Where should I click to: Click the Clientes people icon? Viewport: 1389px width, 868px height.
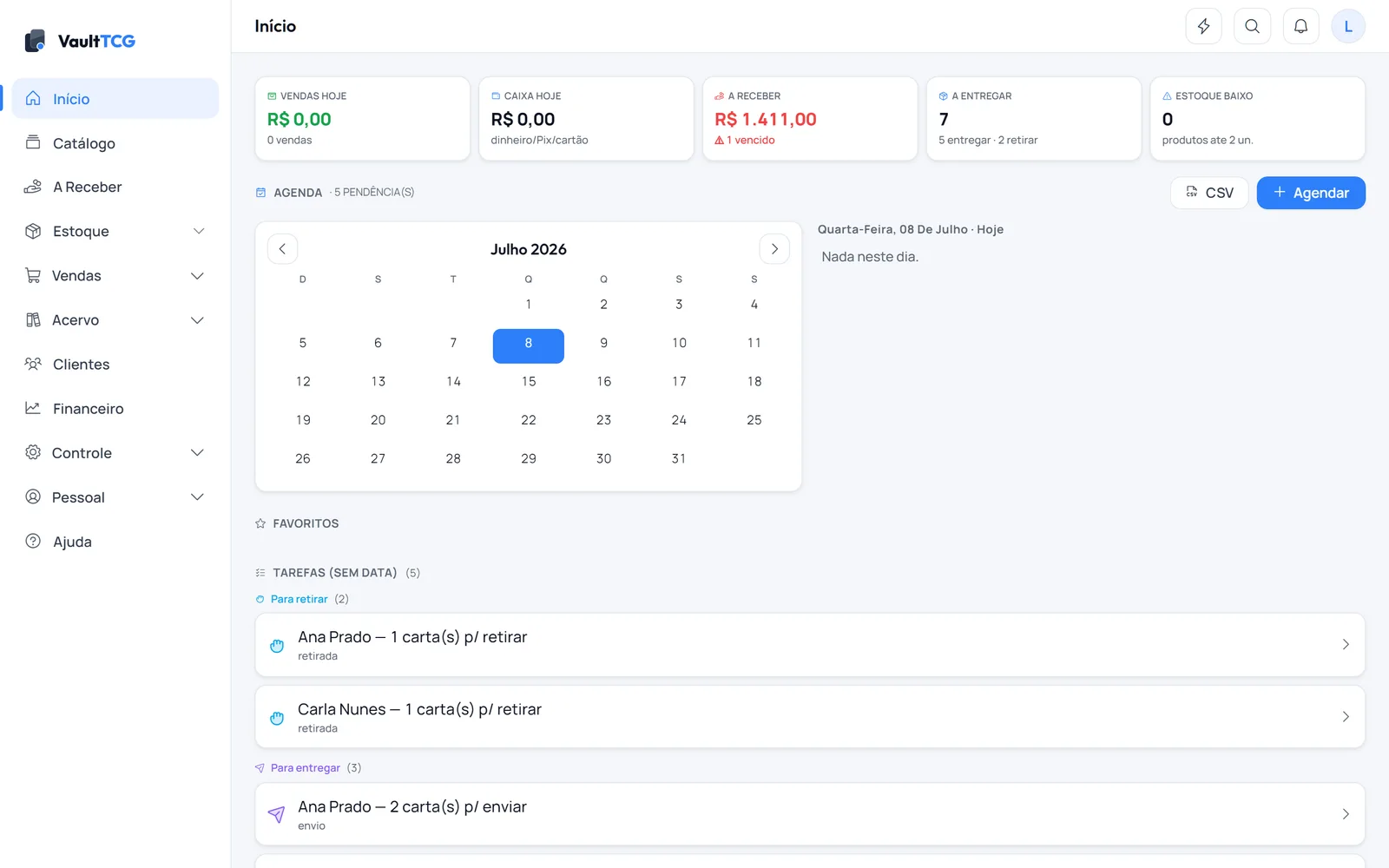coord(33,364)
